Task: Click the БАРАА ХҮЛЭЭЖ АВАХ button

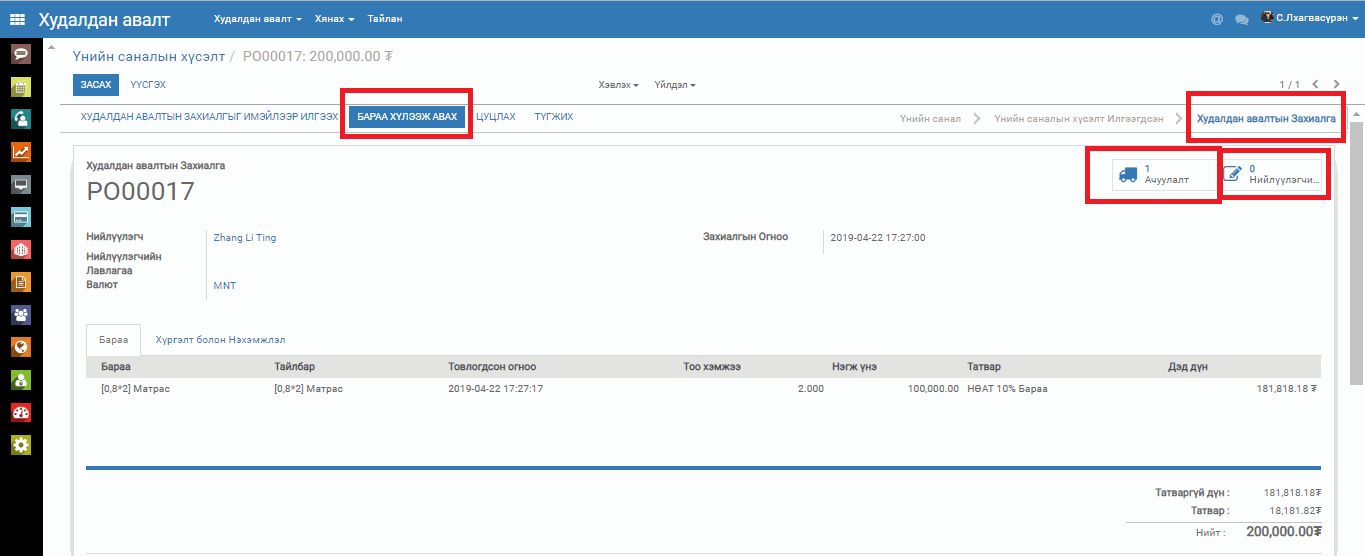Action: point(407,117)
